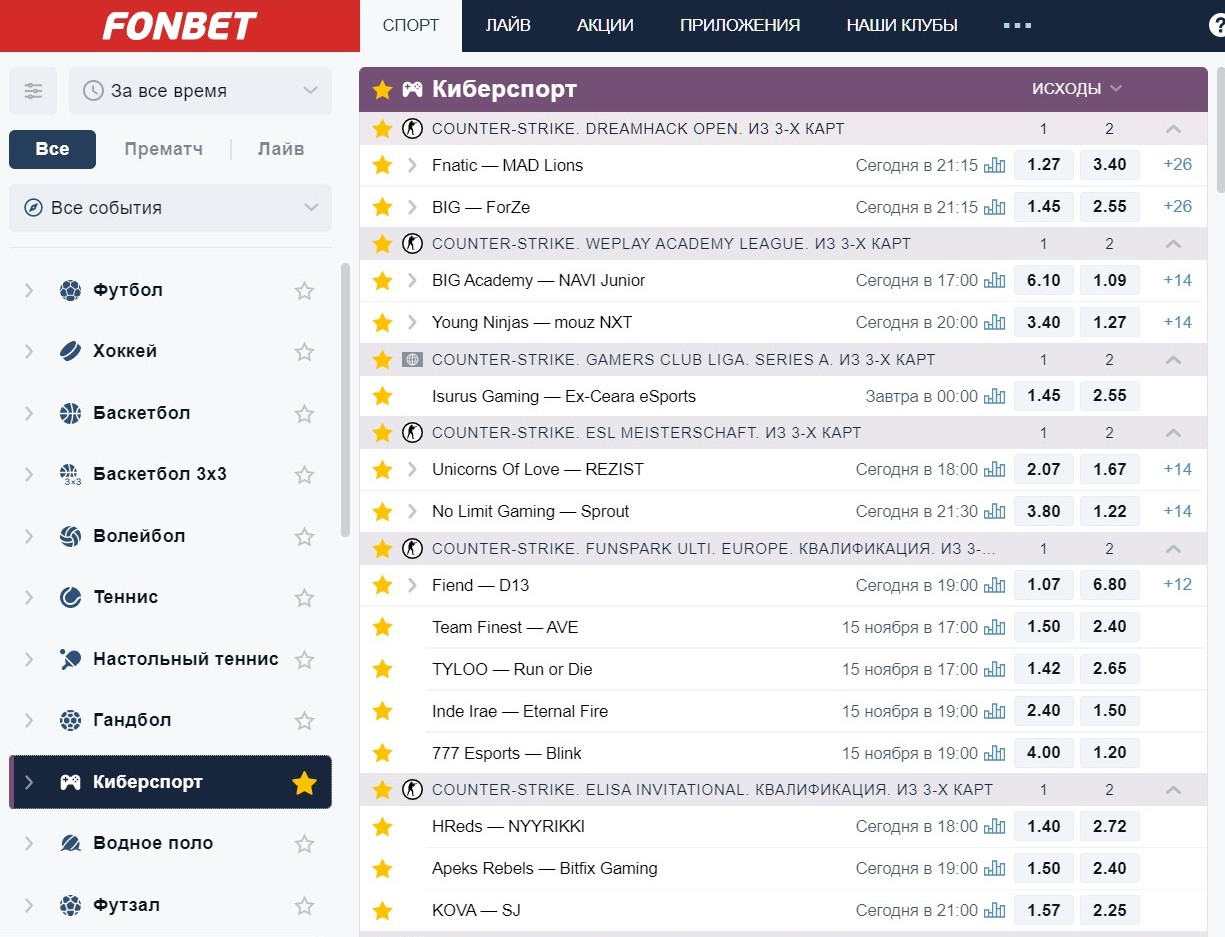Image resolution: width=1225 pixels, height=937 pixels.
Task: Click the Гандбол ball icon
Action: 70,720
